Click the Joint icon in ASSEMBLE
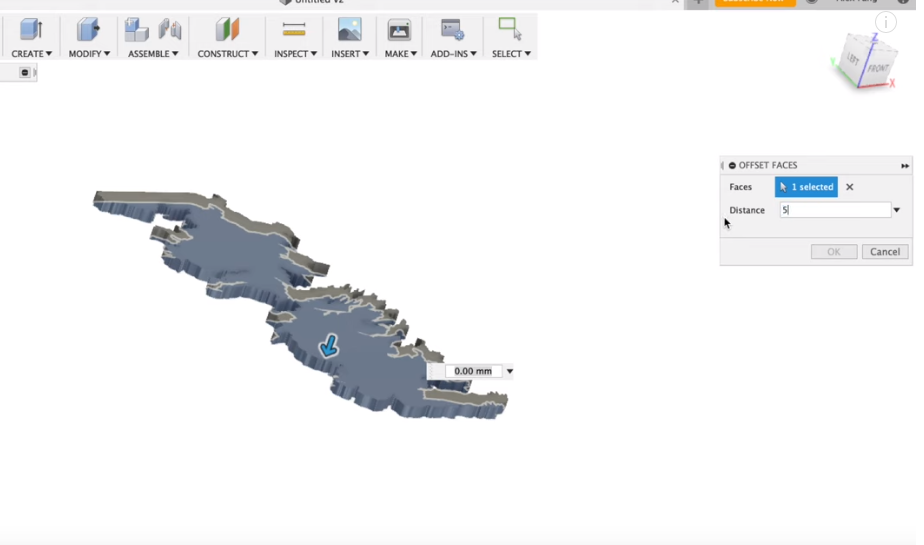Viewport: 924px width, 545px height. (170, 29)
